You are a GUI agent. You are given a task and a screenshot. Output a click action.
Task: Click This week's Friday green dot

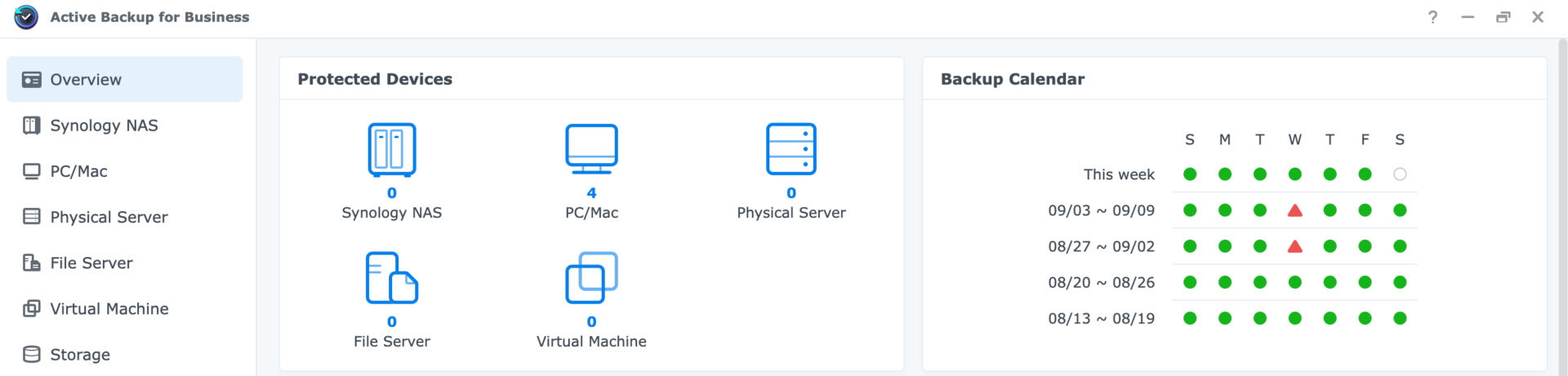[1365, 174]
